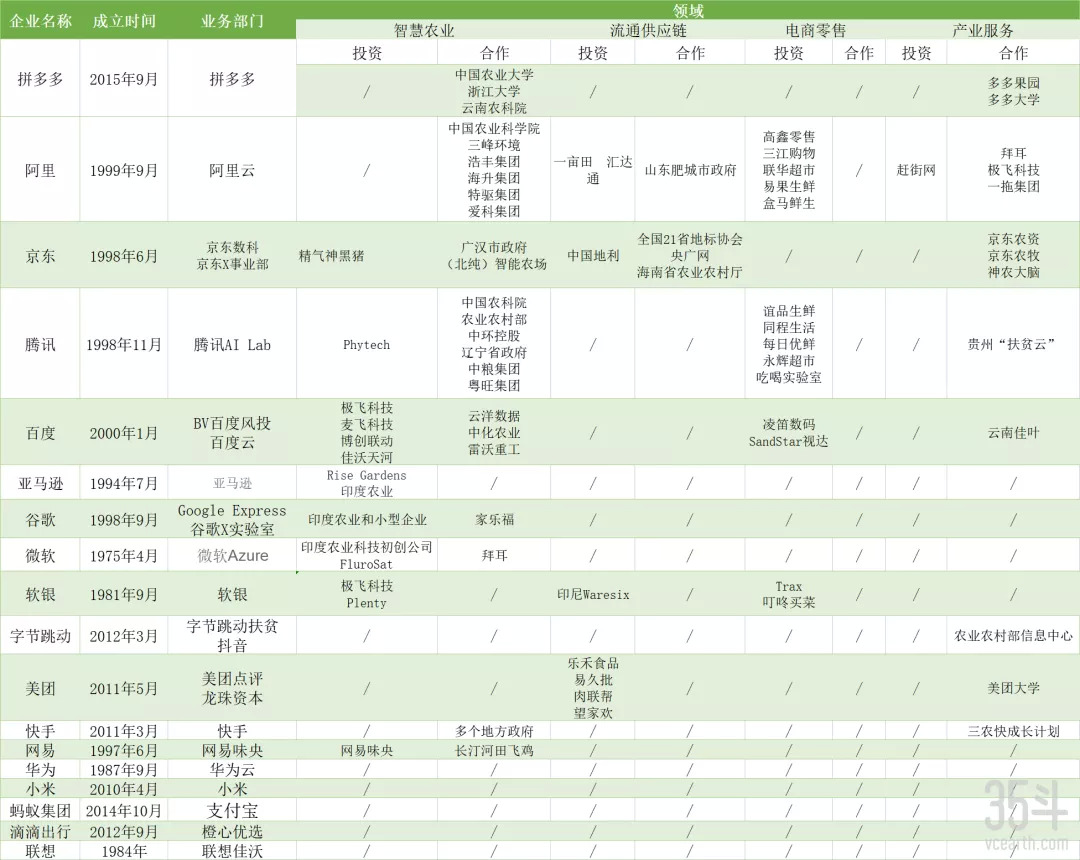This screenshot has height=860, width=1080.
Task: Select the 贵州"扶贫云" cell
Action: click(1013, 345)
